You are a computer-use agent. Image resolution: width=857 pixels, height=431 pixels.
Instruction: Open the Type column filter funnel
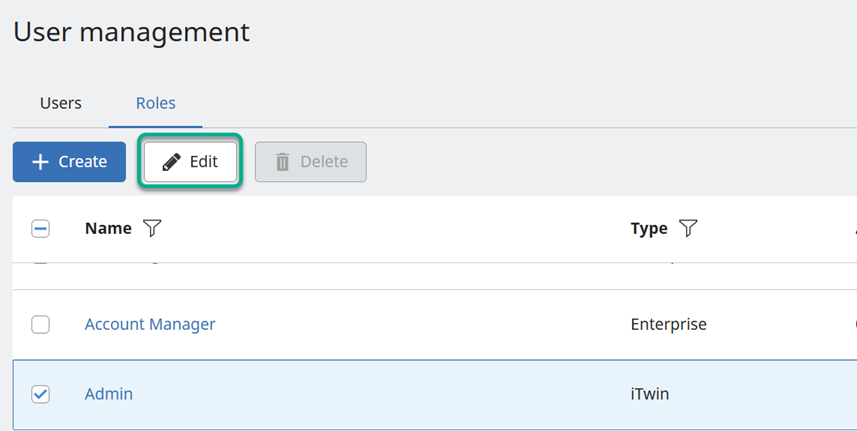688,229
